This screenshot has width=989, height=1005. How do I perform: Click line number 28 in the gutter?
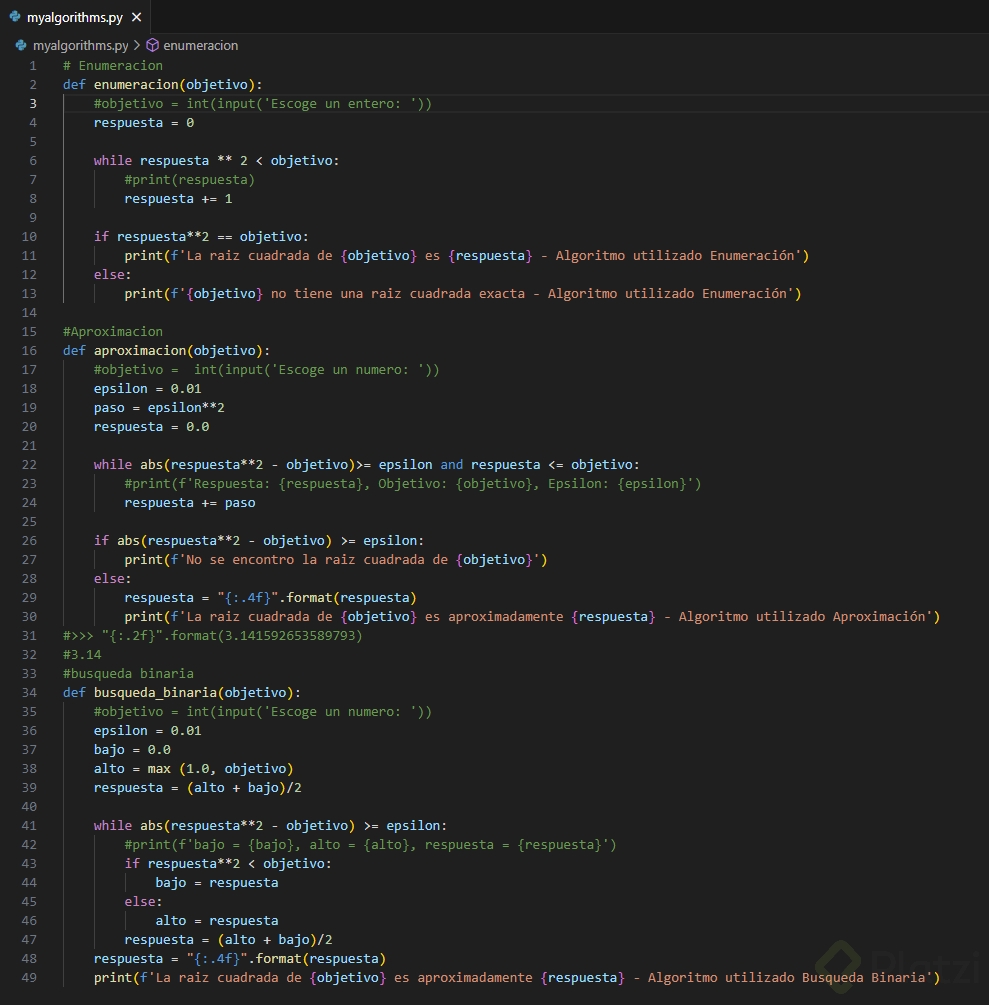pyautogui.click(x=29, y=579)
